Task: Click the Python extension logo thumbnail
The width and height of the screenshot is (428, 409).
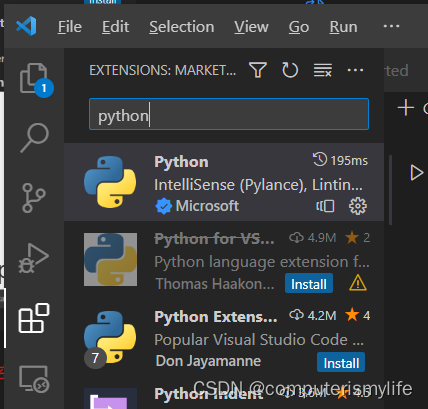Action: (110, 182)
